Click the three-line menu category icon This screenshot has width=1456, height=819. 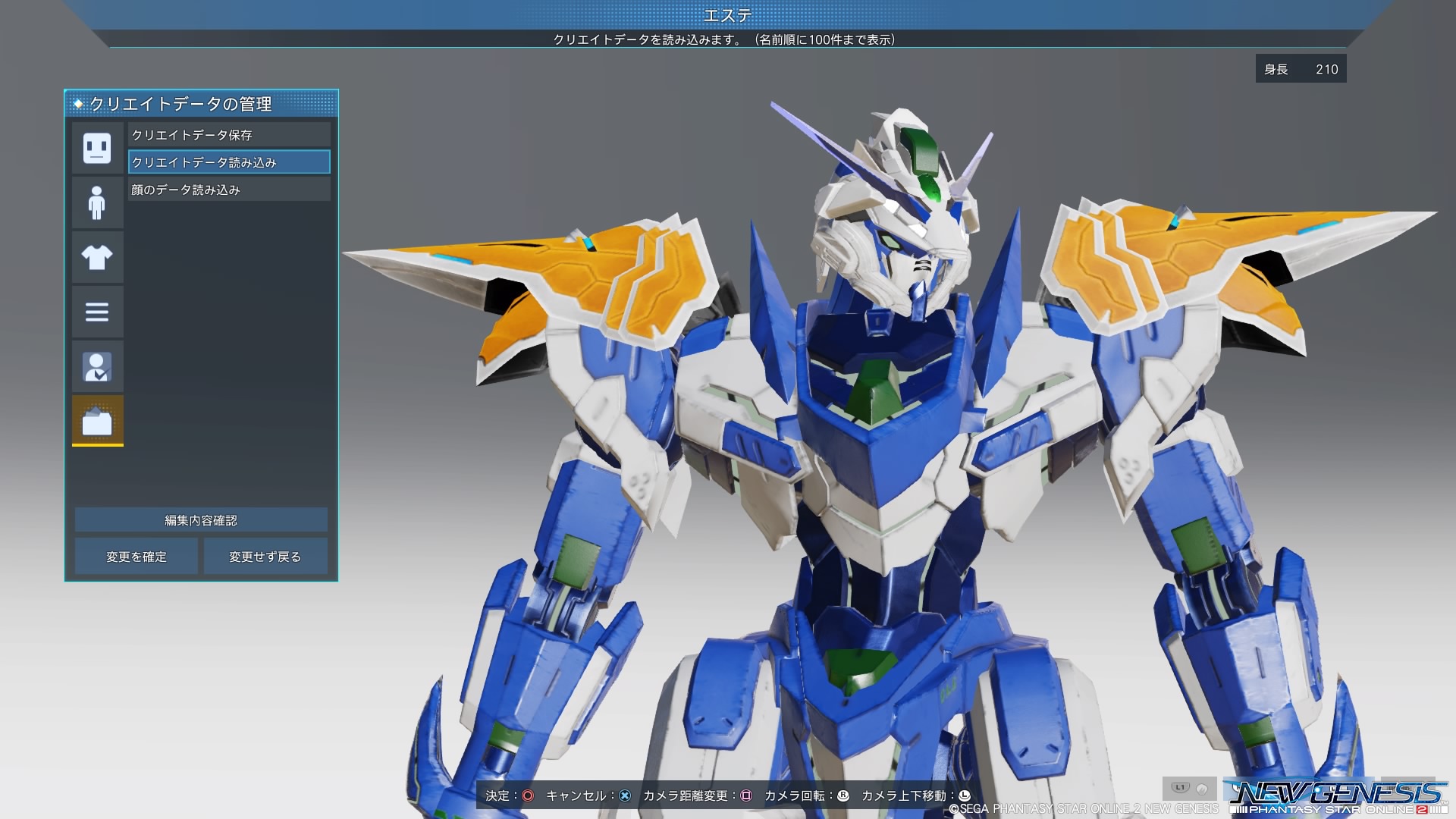pyautogui.click(x=97, y=312)
